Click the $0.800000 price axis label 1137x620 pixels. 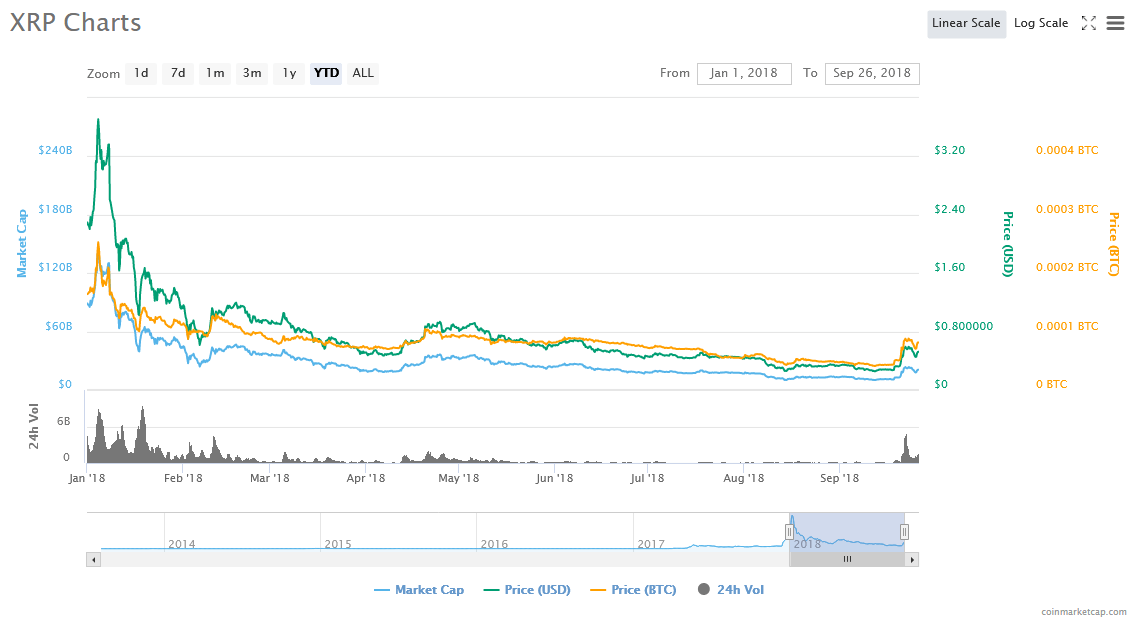pos(964,326)
